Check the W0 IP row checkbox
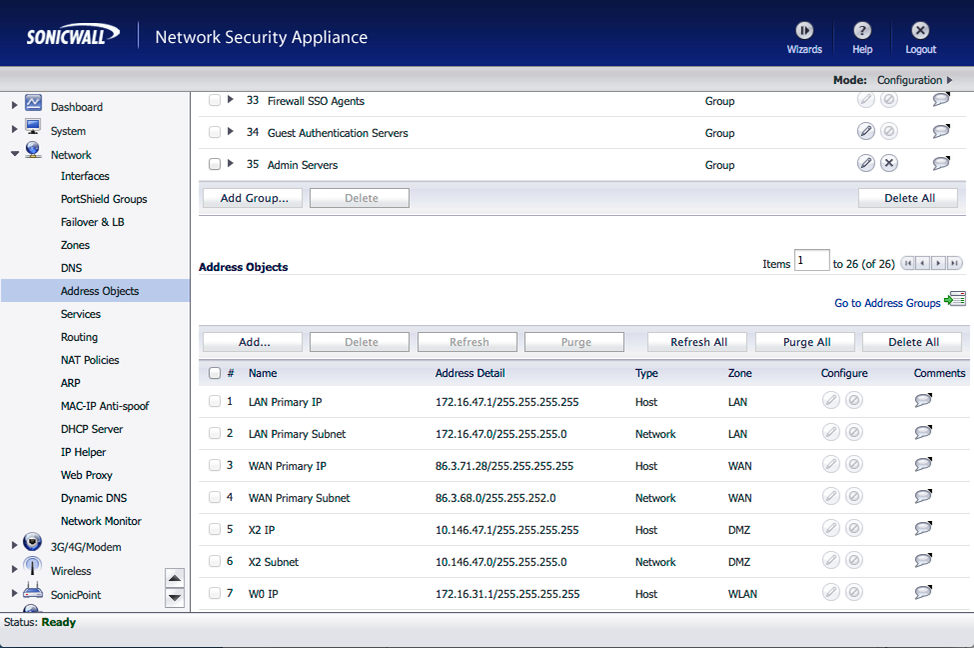This screenshot has height=648, width=974. pos(214,593)
